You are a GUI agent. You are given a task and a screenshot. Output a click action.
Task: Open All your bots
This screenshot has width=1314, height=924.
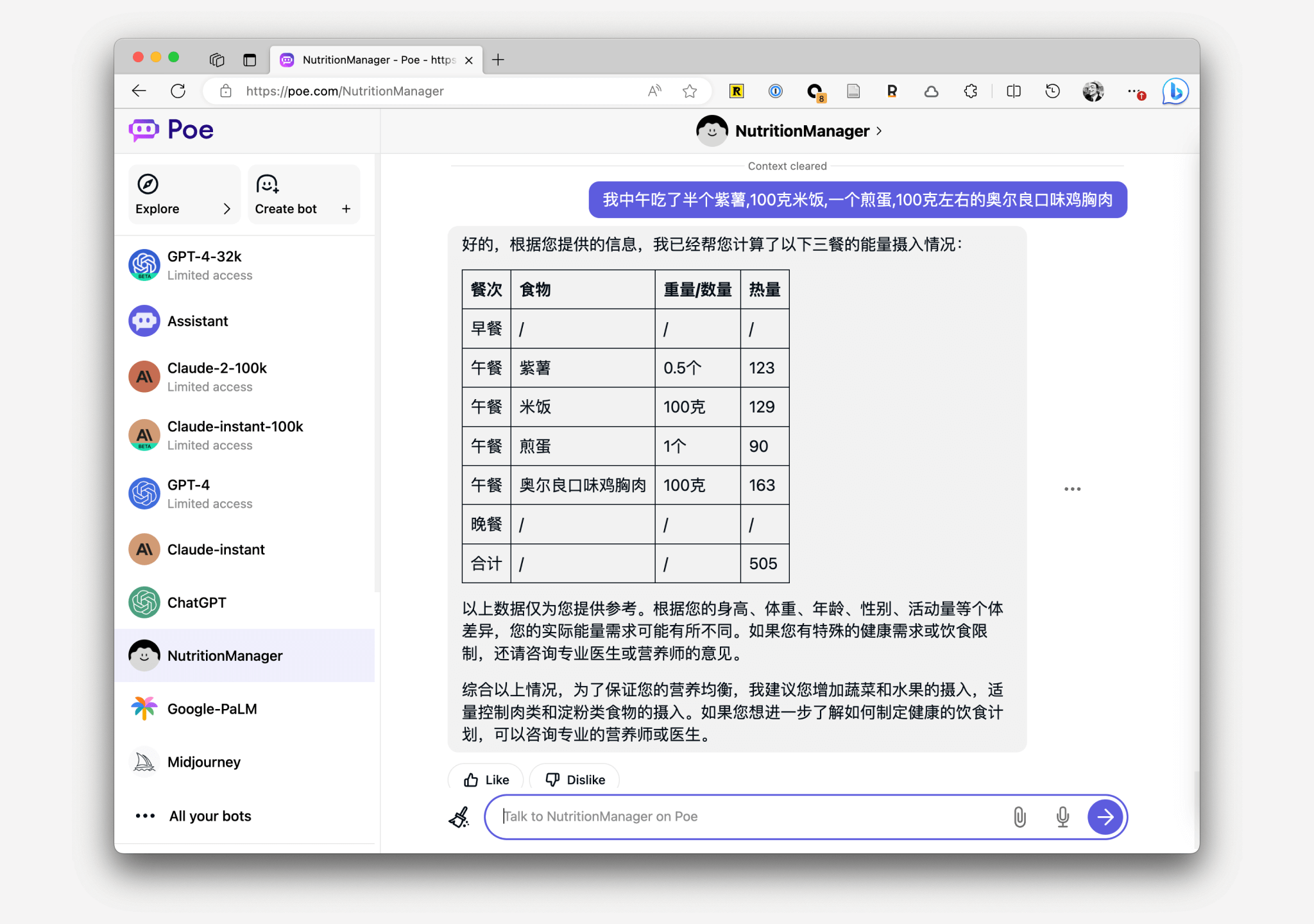tap(210, 816)
